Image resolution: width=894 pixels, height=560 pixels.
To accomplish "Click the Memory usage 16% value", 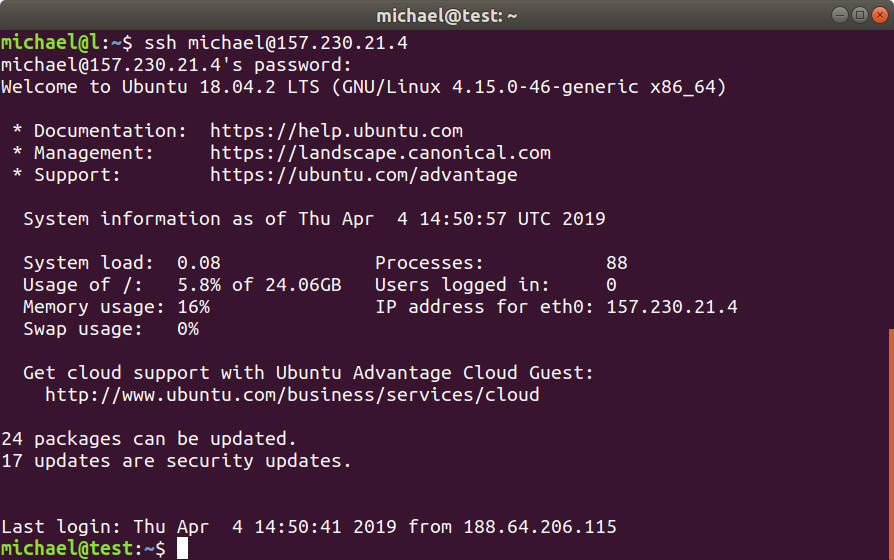I will (193, 307).
